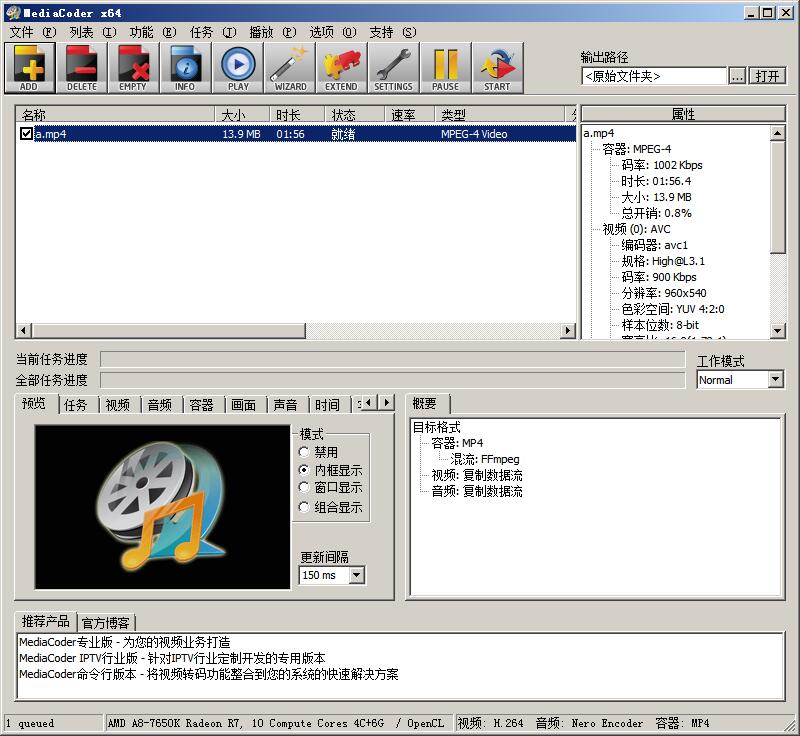Open the EXTEND plugins icon
This screenshot has height=736, width=800.
coord(342,68)
